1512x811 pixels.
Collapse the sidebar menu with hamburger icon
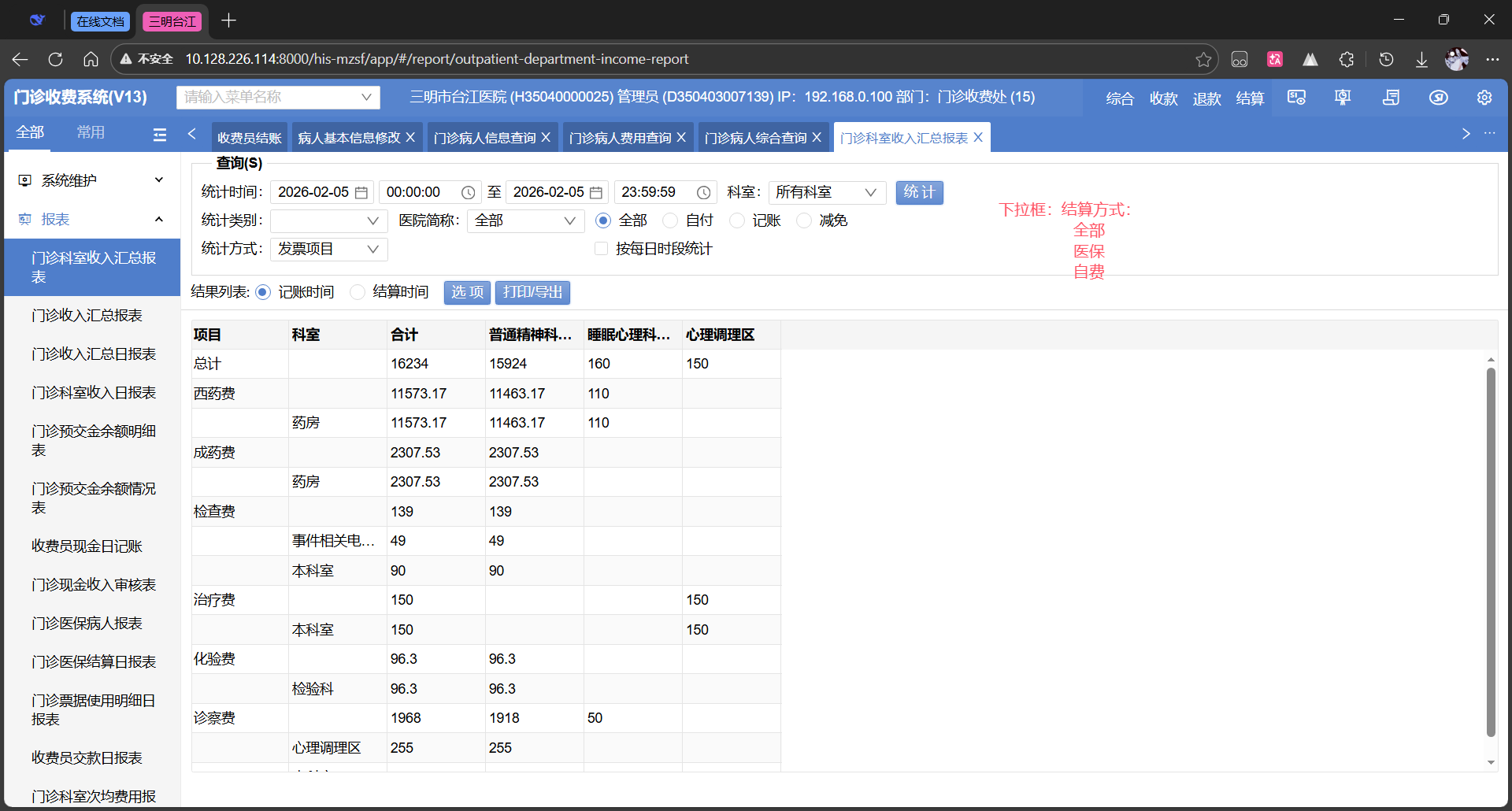(x=160, y=135)
